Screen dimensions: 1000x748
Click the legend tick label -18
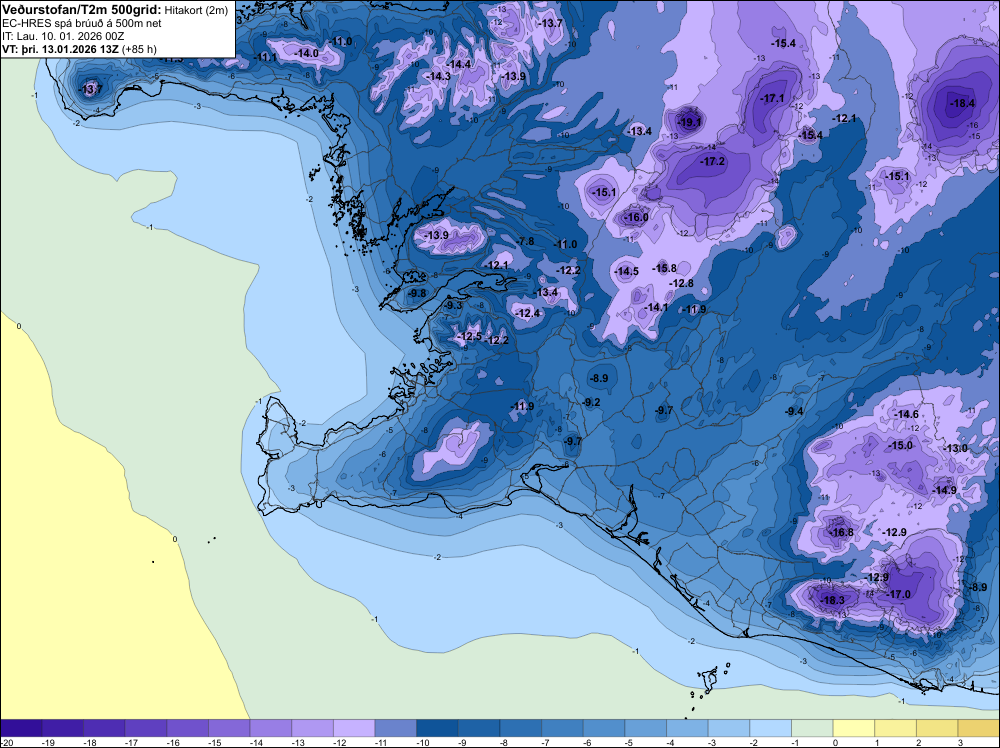(x=89, y=742)
